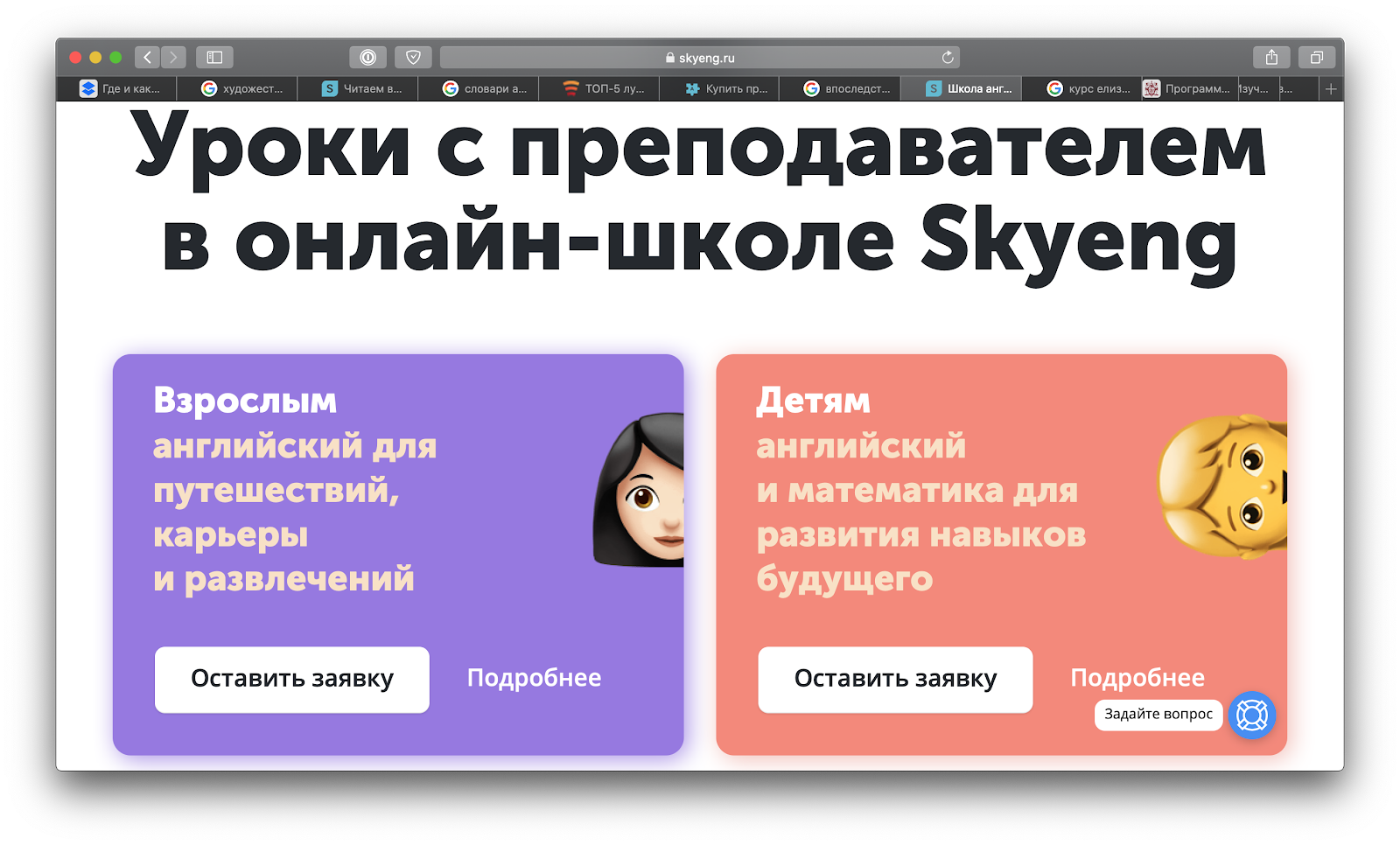Image resolution: width=1400 pixels, height=845 pixels.
Task: Switch to the Купить пр tab
Action: tap(720, 87)
